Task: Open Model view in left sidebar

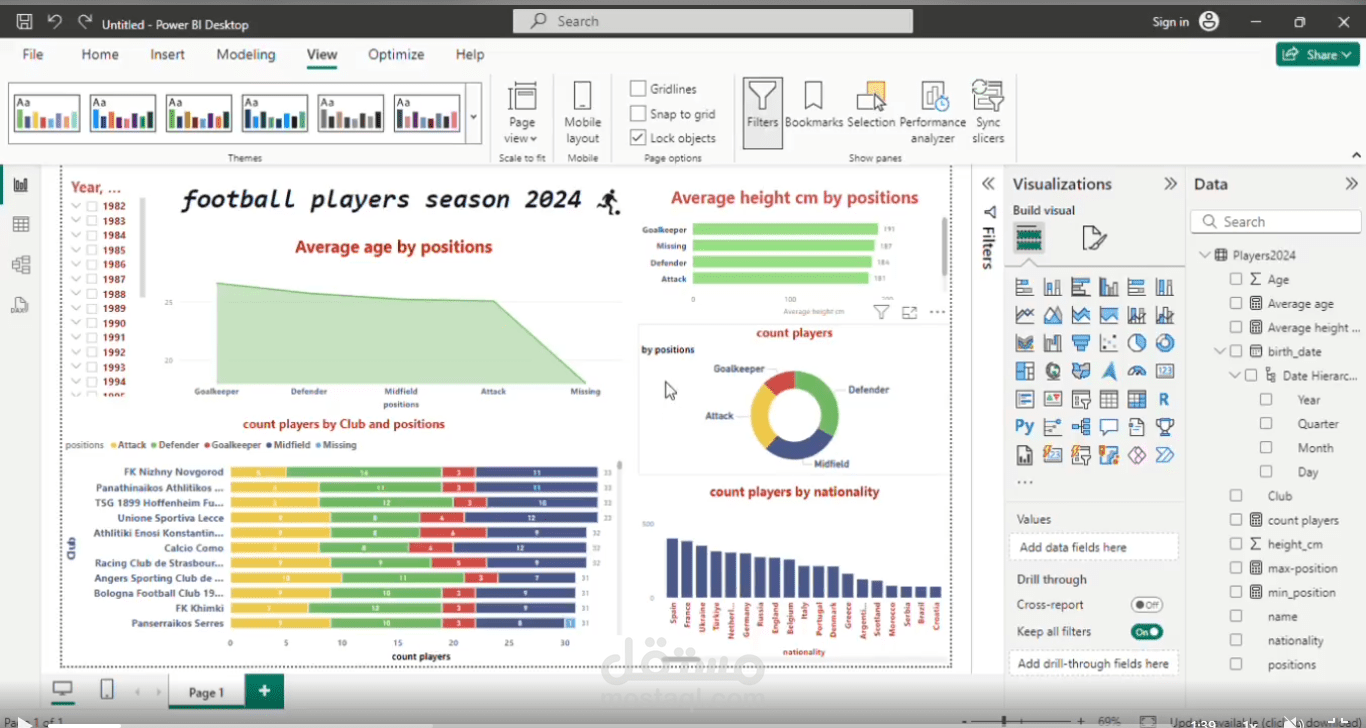Action: coord(20,265)
